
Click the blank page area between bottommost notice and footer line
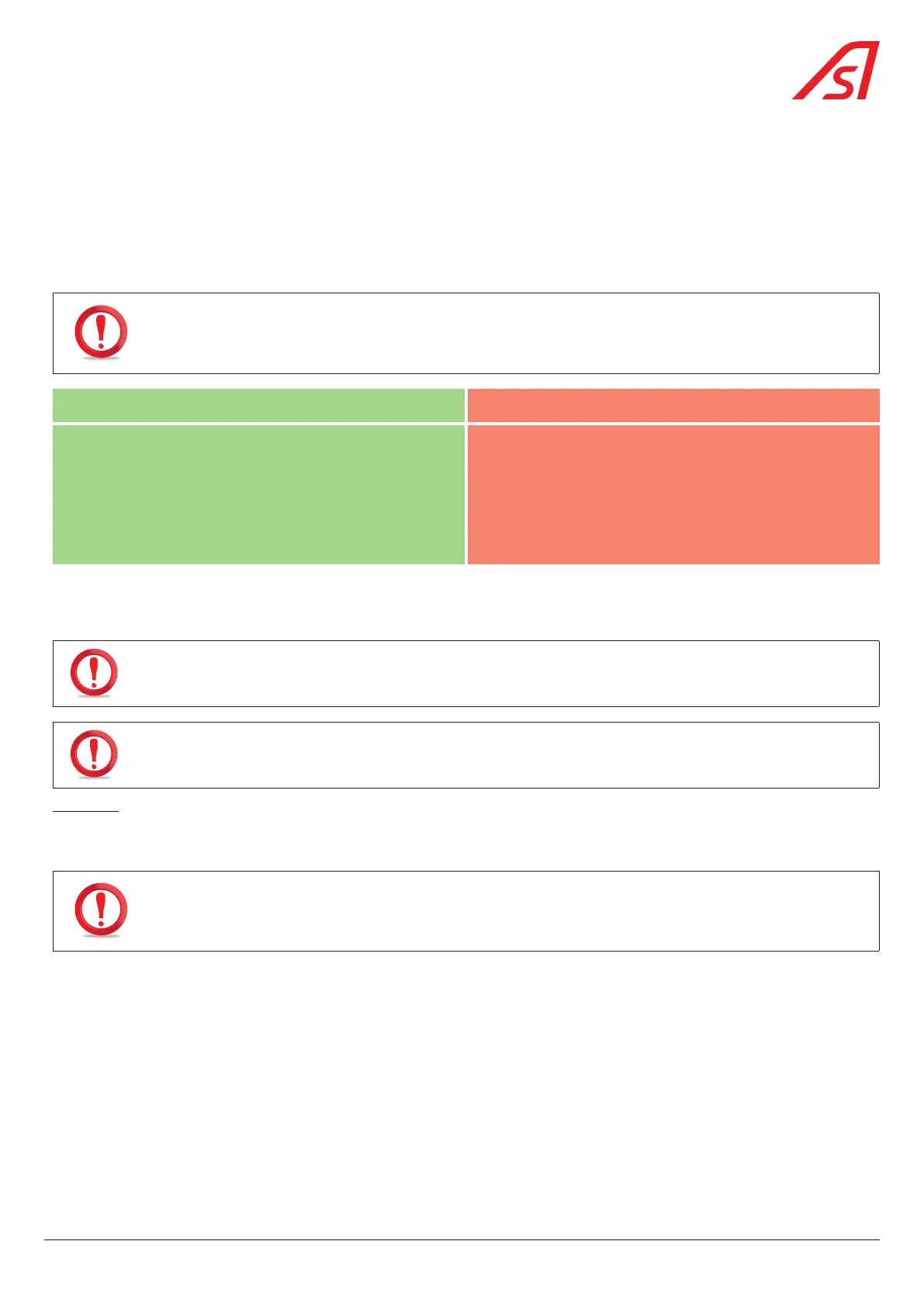tap(462, 1094)
